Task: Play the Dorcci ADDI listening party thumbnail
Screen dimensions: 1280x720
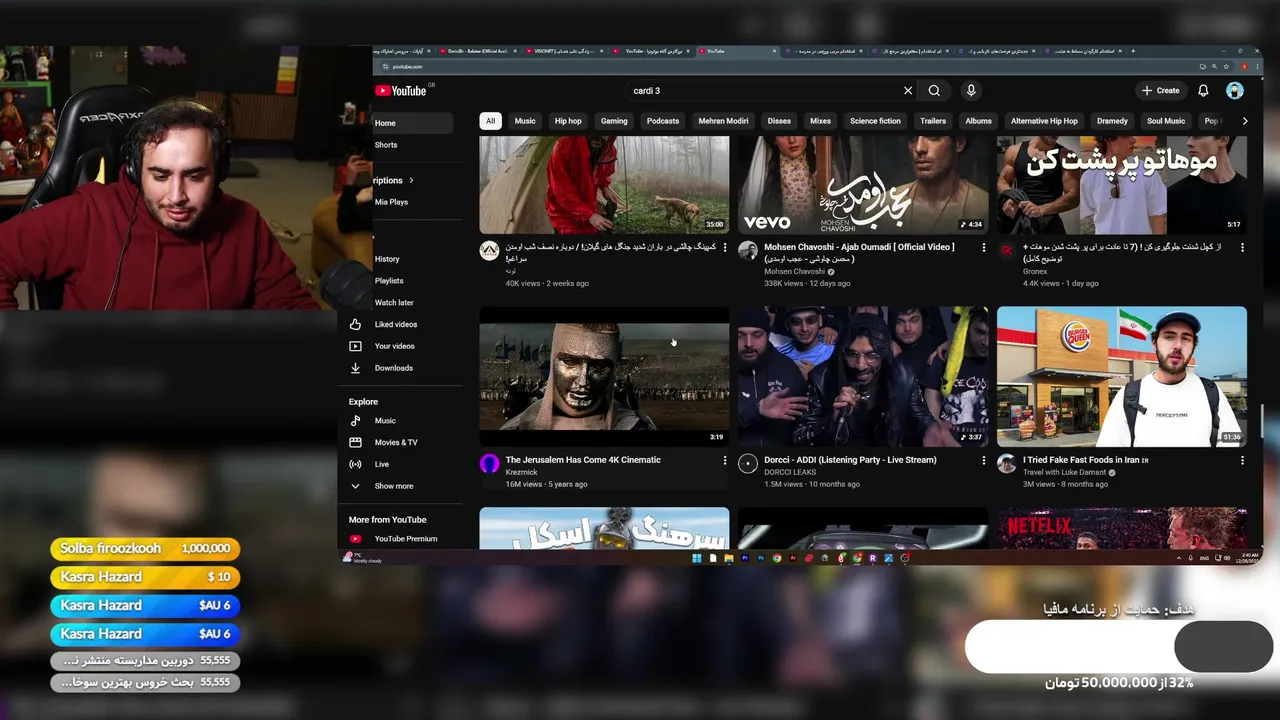Action: coord(863,376)
